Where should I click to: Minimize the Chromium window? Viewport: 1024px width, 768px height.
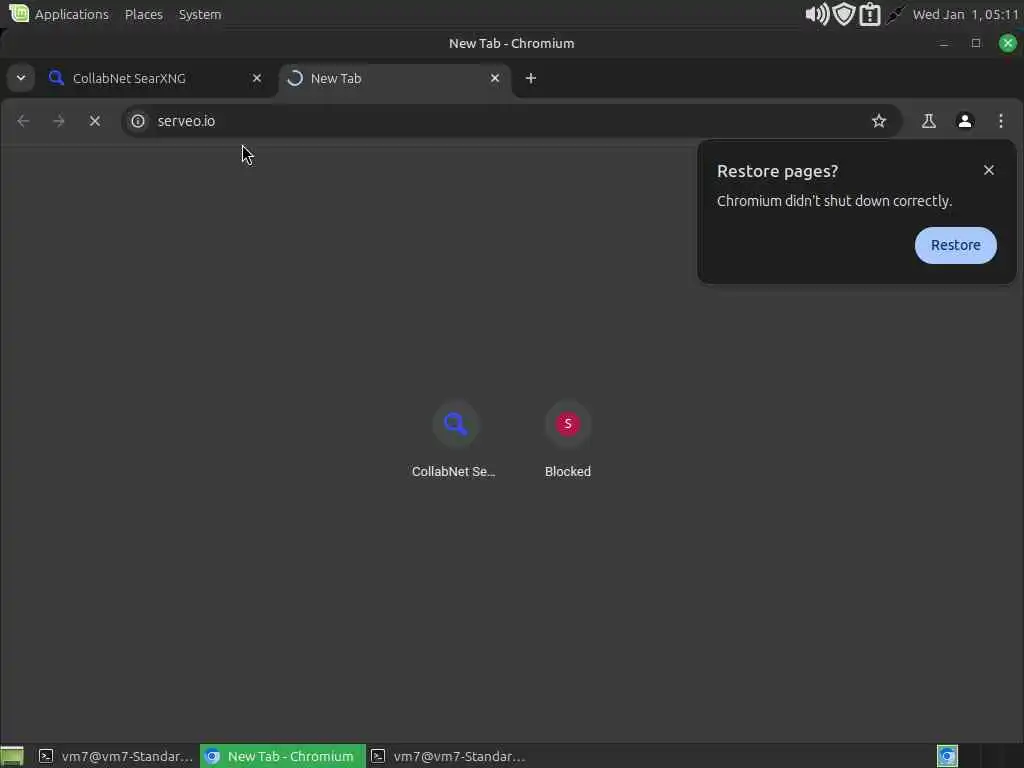pos(944,44)
